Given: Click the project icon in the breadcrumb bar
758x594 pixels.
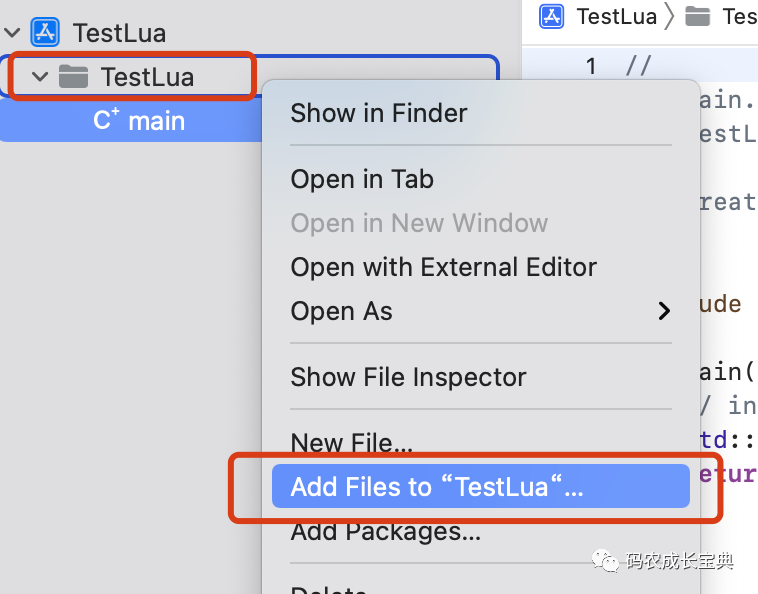Looking at the screenshot, I should 551,16.
